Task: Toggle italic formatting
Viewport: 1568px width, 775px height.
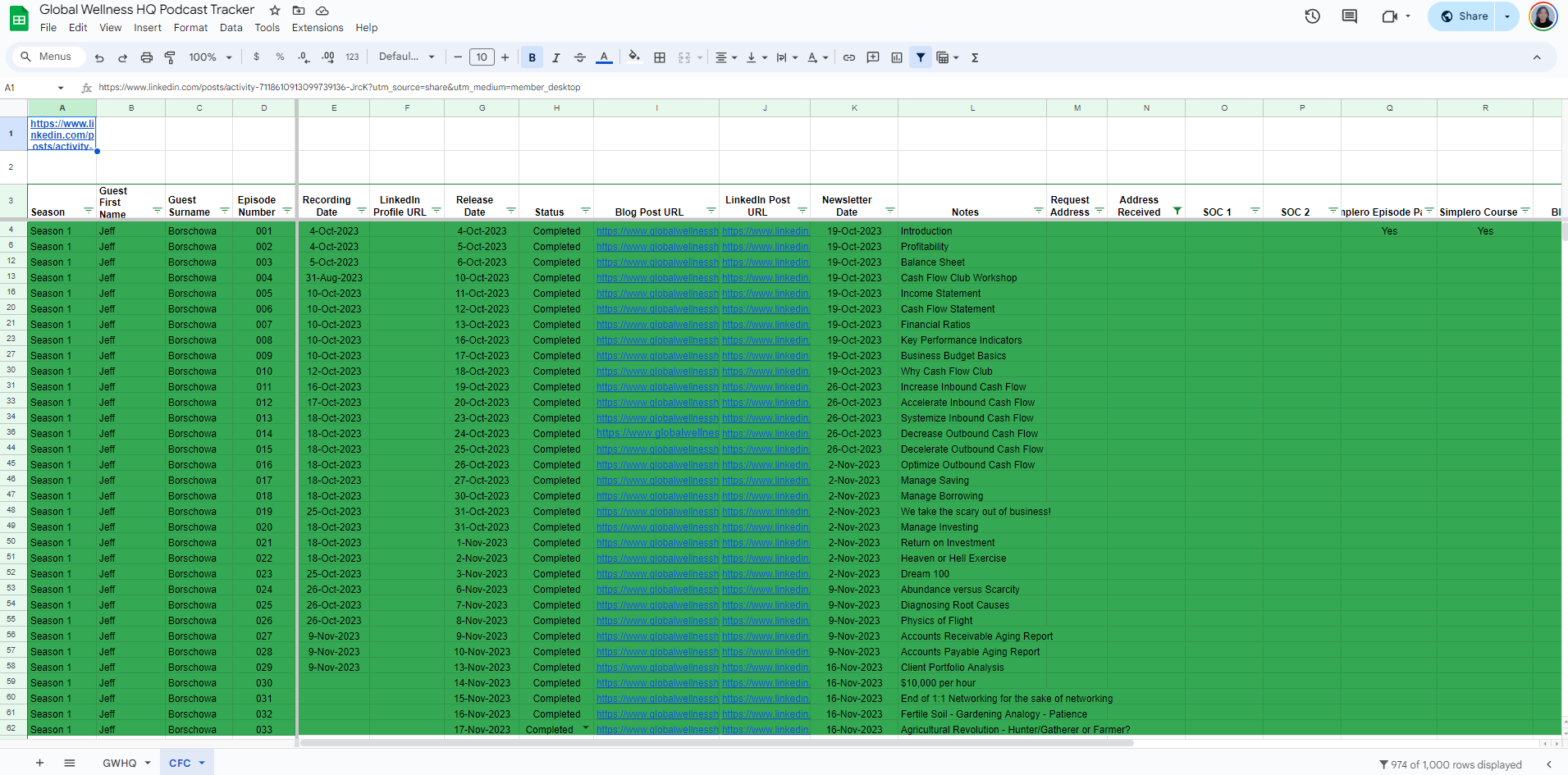Action: pyautogui.click(x=556, y=57)
